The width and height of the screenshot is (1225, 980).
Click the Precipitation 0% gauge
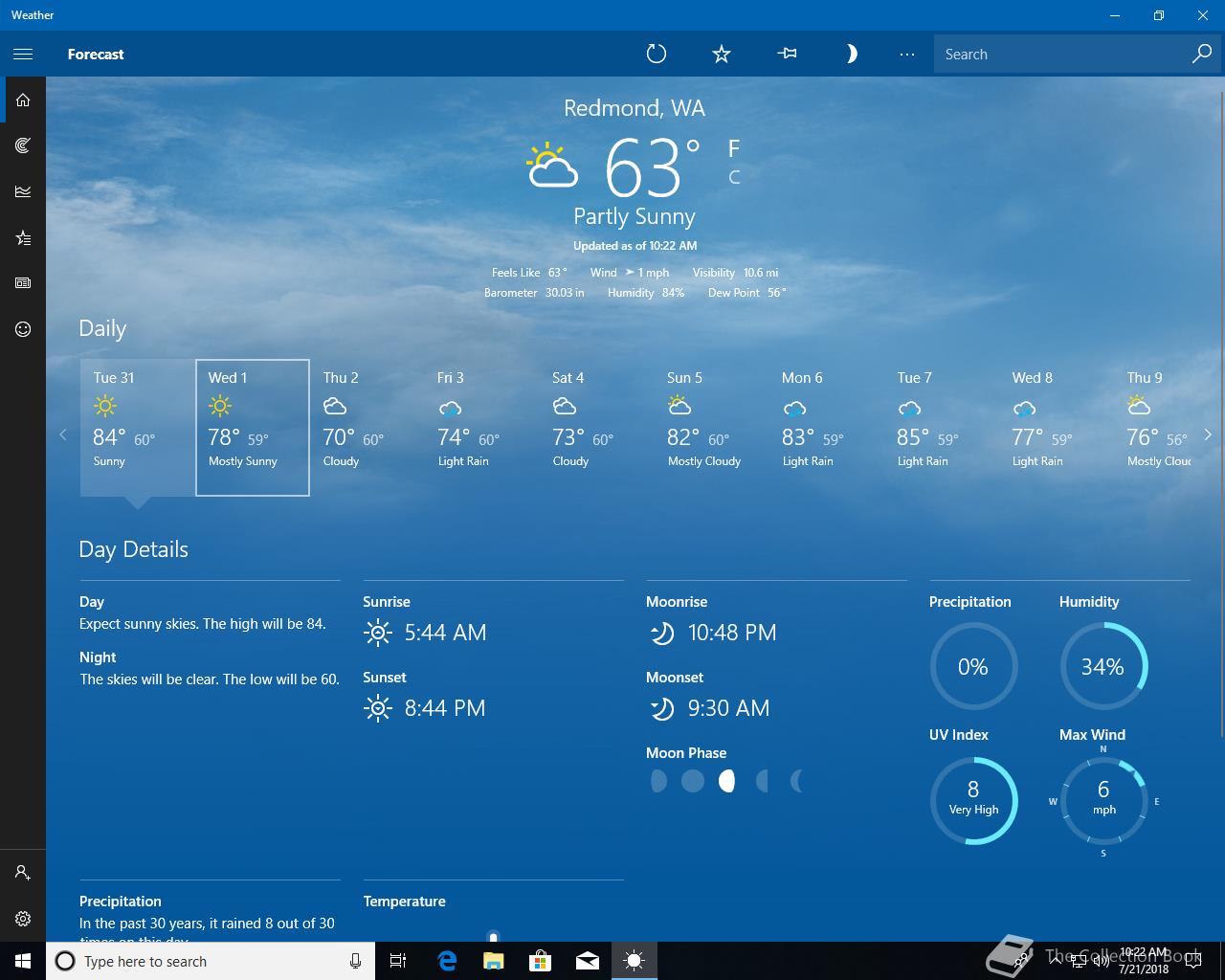pyautogui.click(x=973, y=666)
